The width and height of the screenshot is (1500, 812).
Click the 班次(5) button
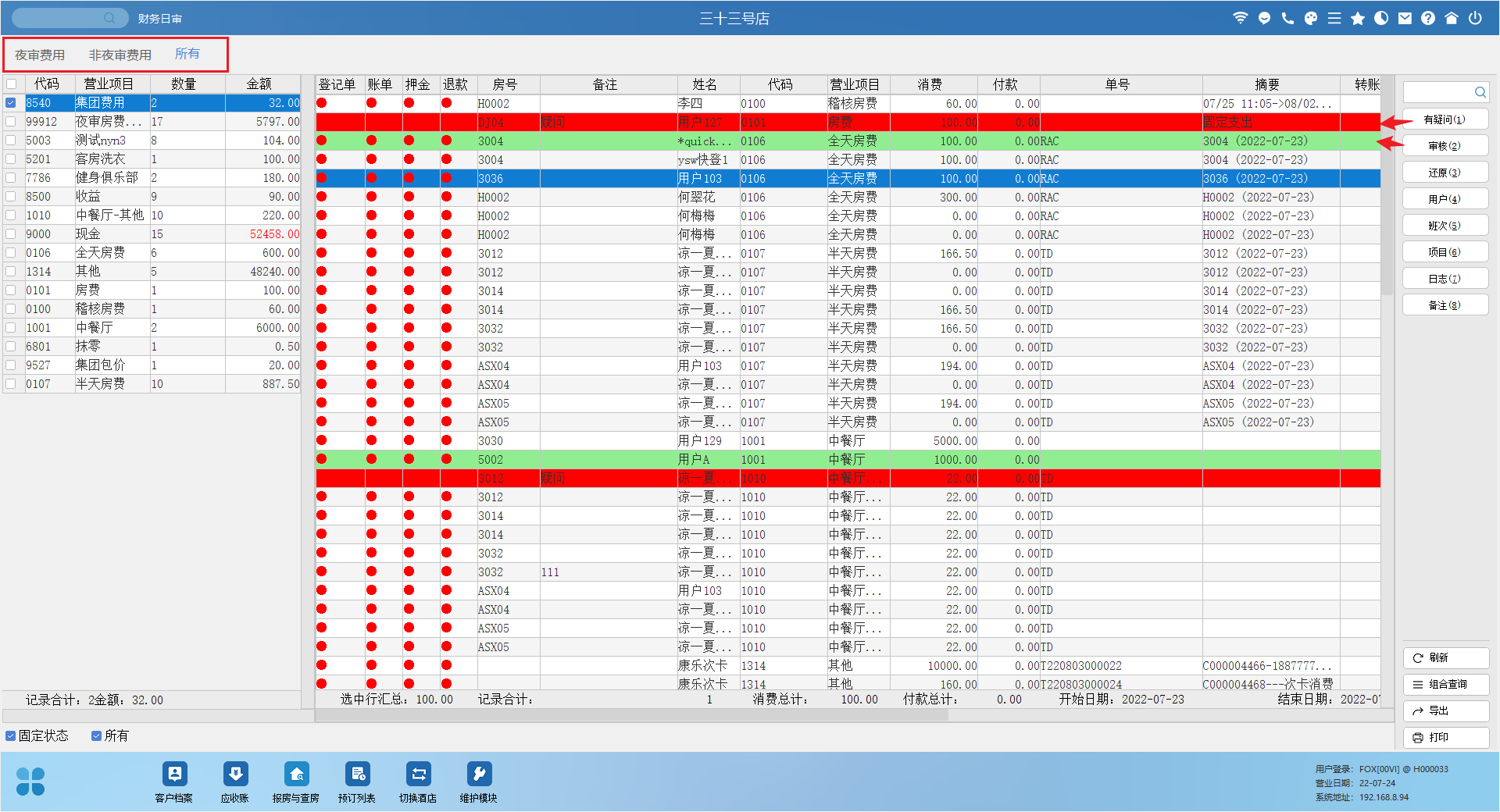(x=1445, y=226)
